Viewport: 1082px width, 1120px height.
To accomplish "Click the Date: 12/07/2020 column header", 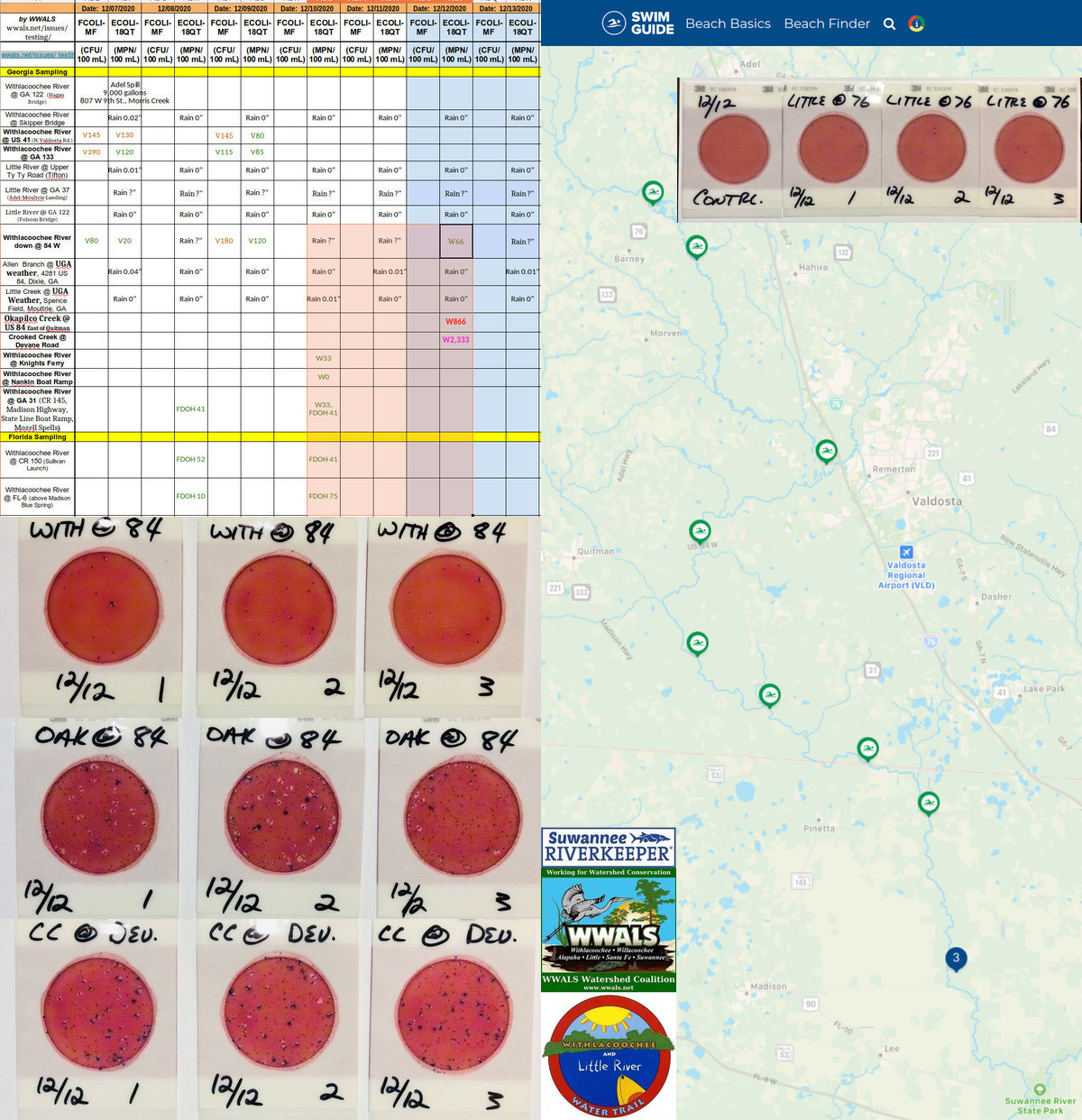I will coord(108,8).
